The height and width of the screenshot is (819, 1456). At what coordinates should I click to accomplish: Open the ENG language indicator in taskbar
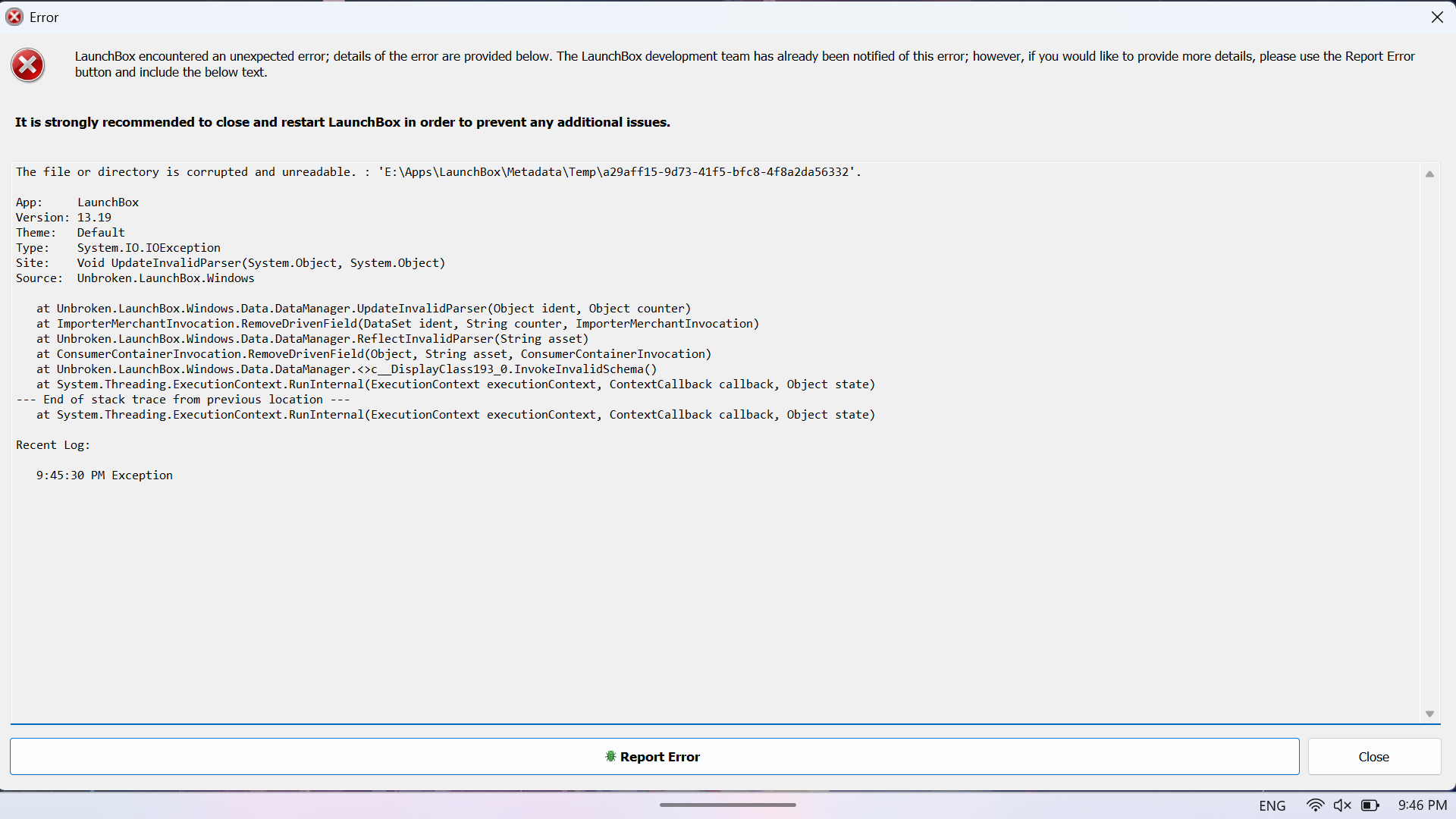[x=1272, y=805]
